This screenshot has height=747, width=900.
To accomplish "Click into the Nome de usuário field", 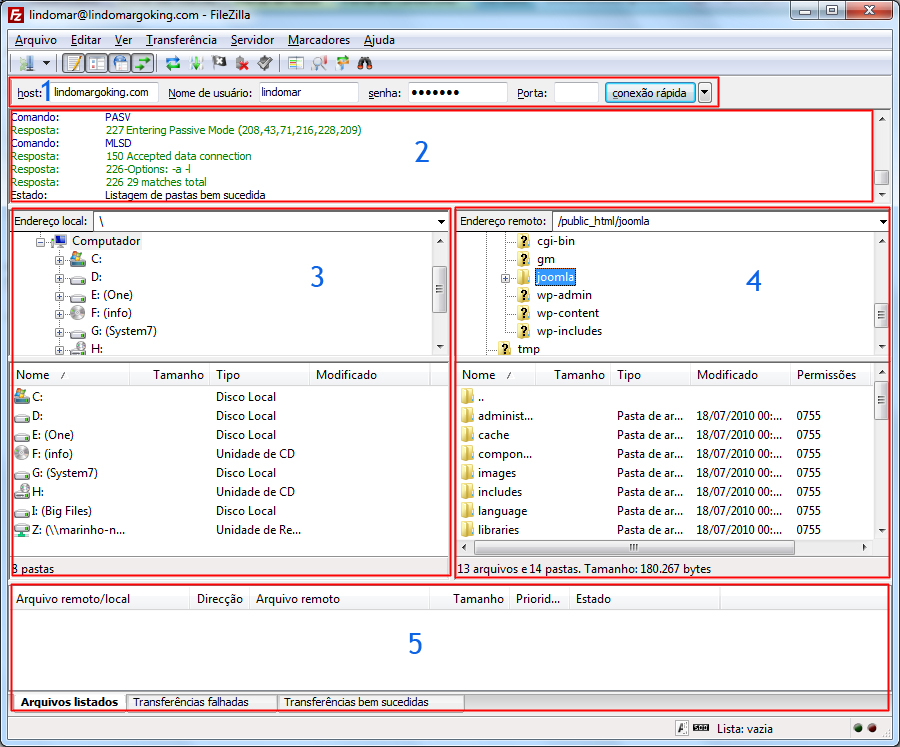I will pos(308,92).
